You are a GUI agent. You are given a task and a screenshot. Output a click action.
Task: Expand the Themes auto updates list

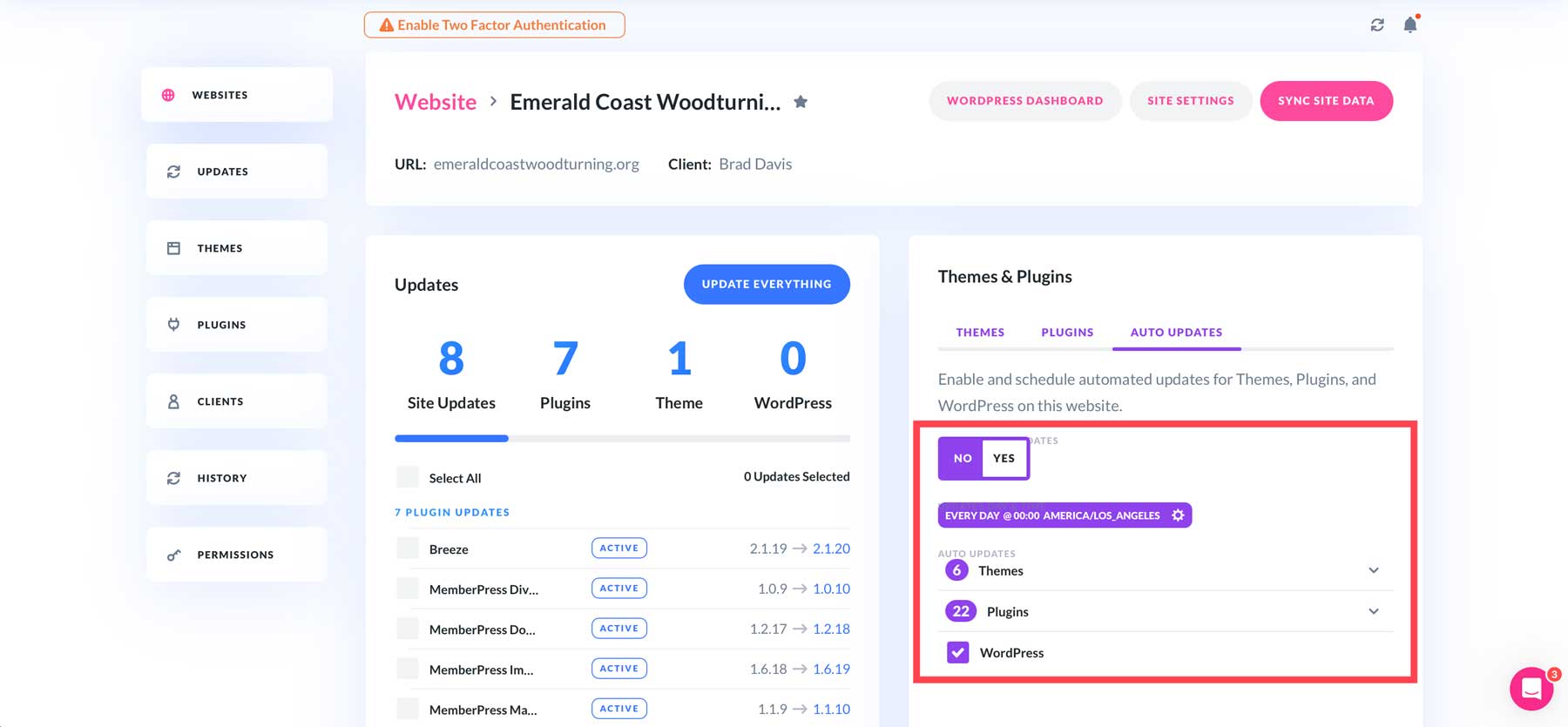tap(1373, 570)
